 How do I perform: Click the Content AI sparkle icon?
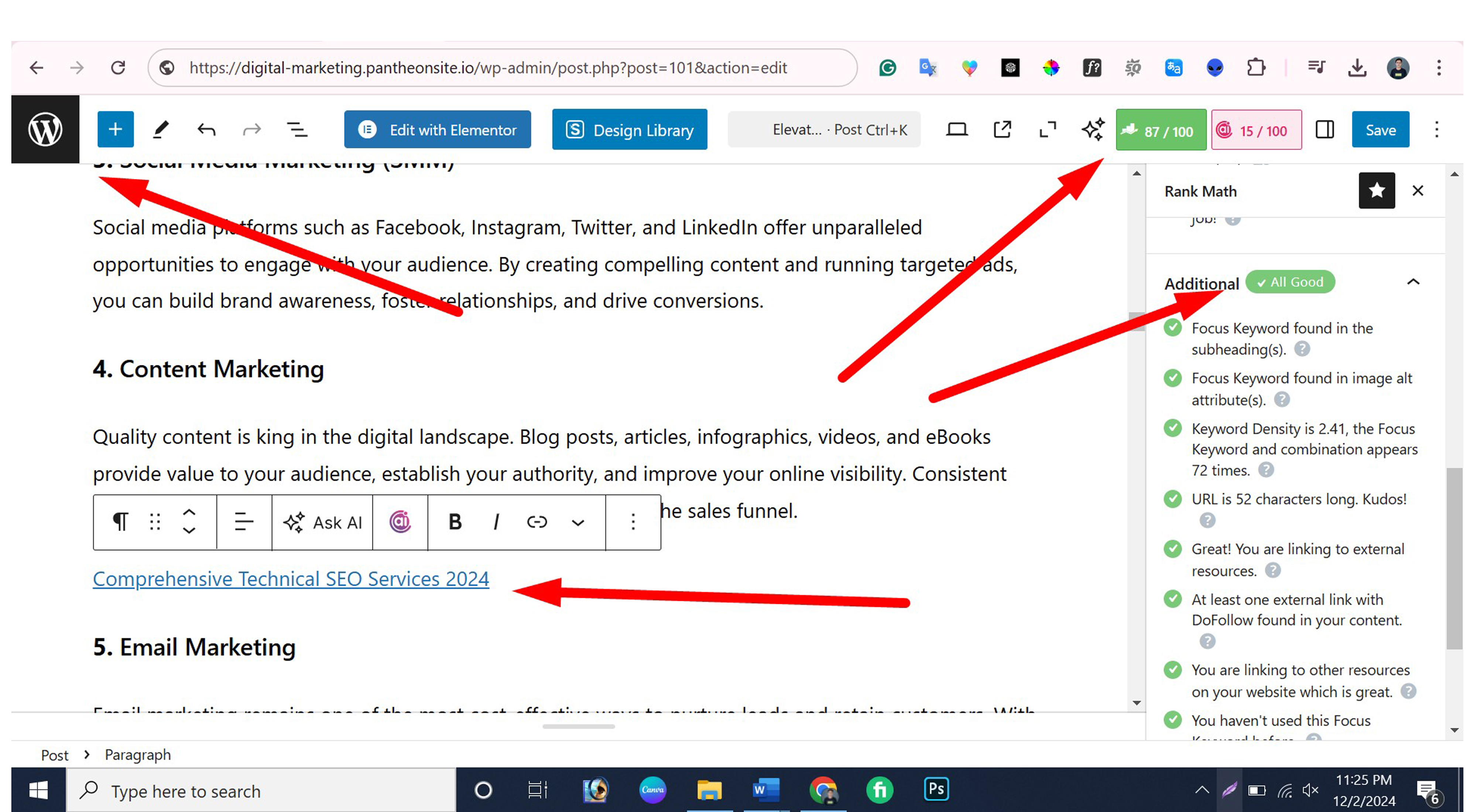coord(1093,130)
